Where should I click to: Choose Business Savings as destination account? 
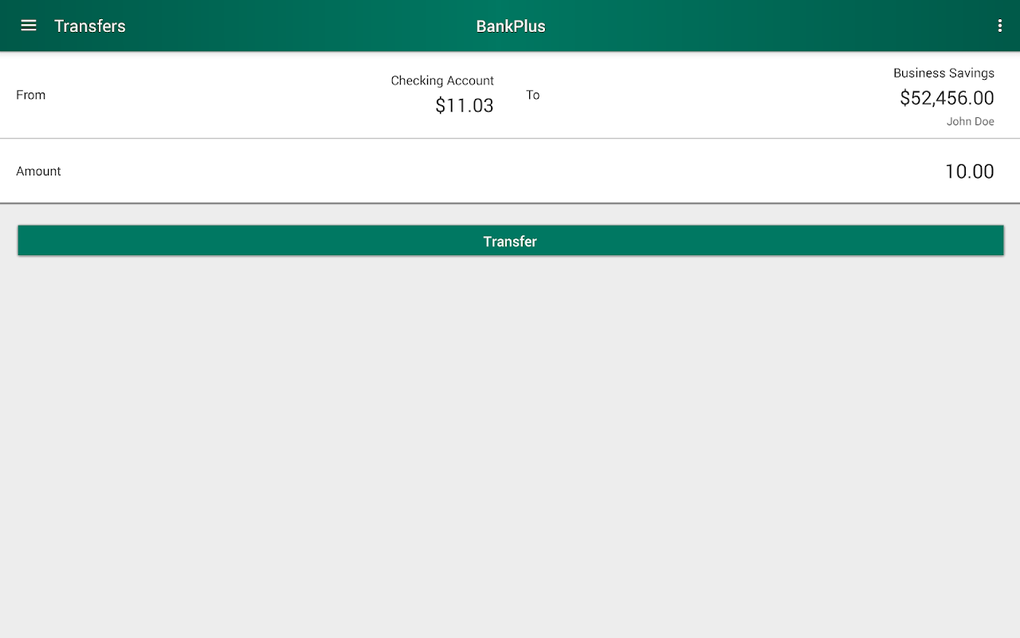click(x=943, y=72)
